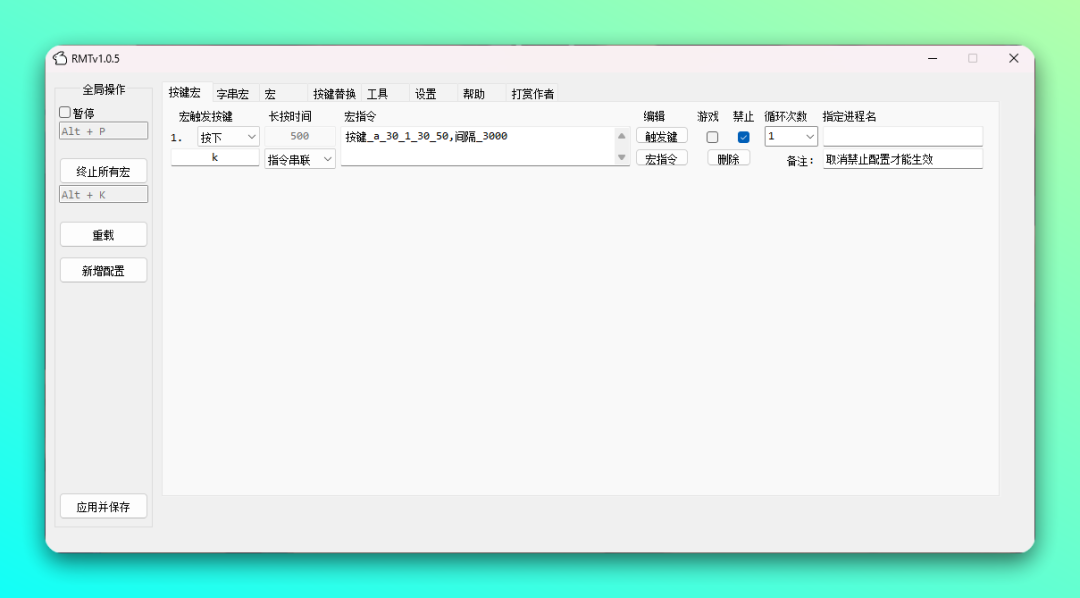Enable the 游戏 checkbox
Screen dimensions: 1080x598
[712, 137]
